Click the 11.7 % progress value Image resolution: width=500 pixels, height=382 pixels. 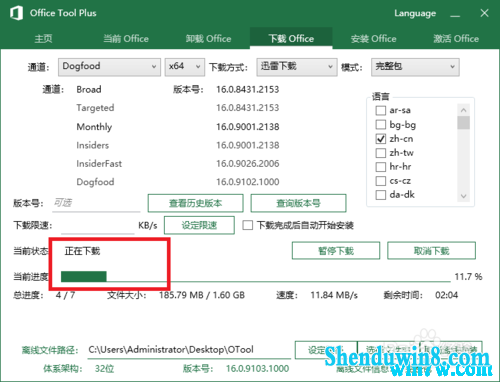(x=468, y=277)
